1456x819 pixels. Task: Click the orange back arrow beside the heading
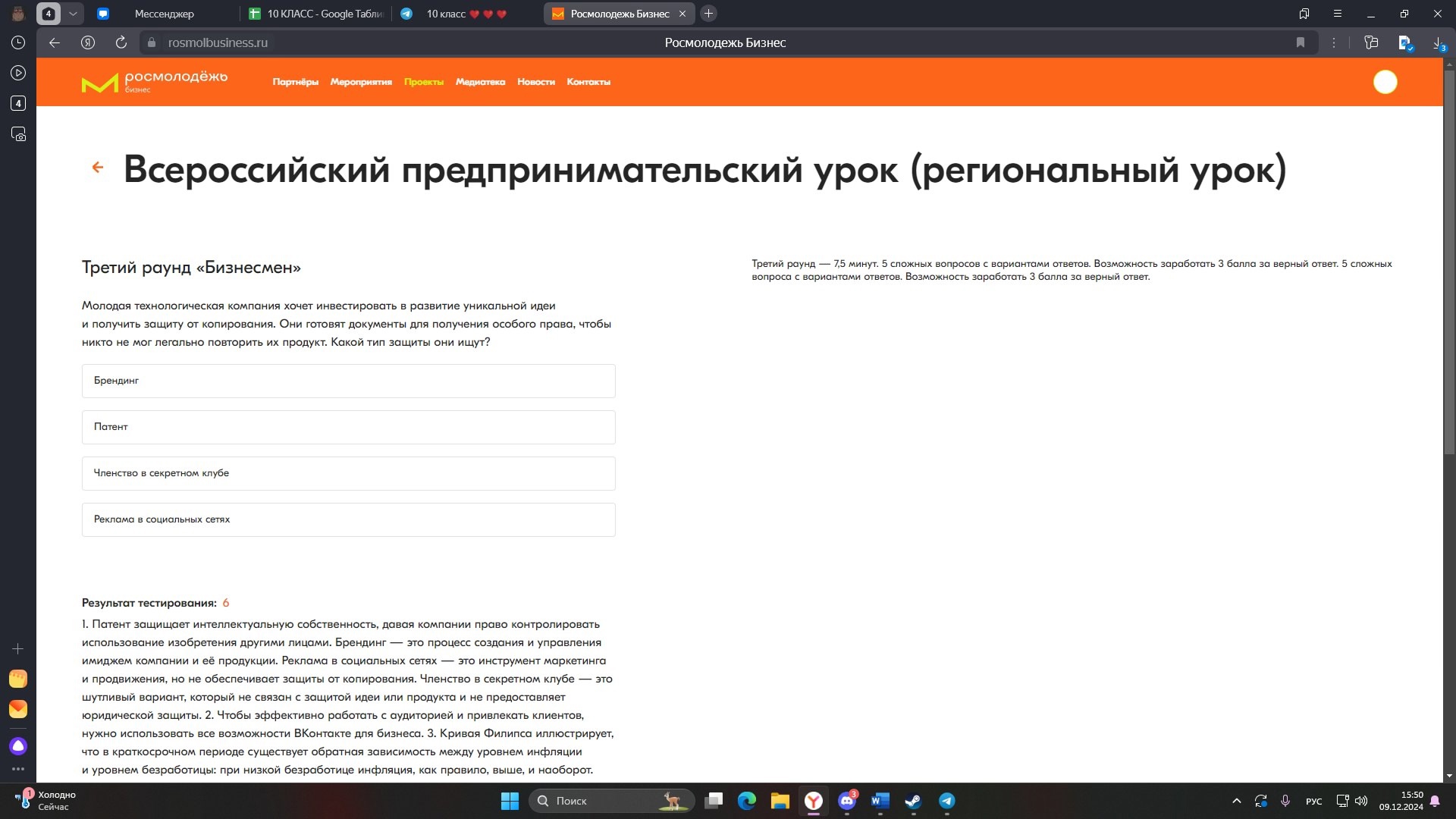[98, 168]
